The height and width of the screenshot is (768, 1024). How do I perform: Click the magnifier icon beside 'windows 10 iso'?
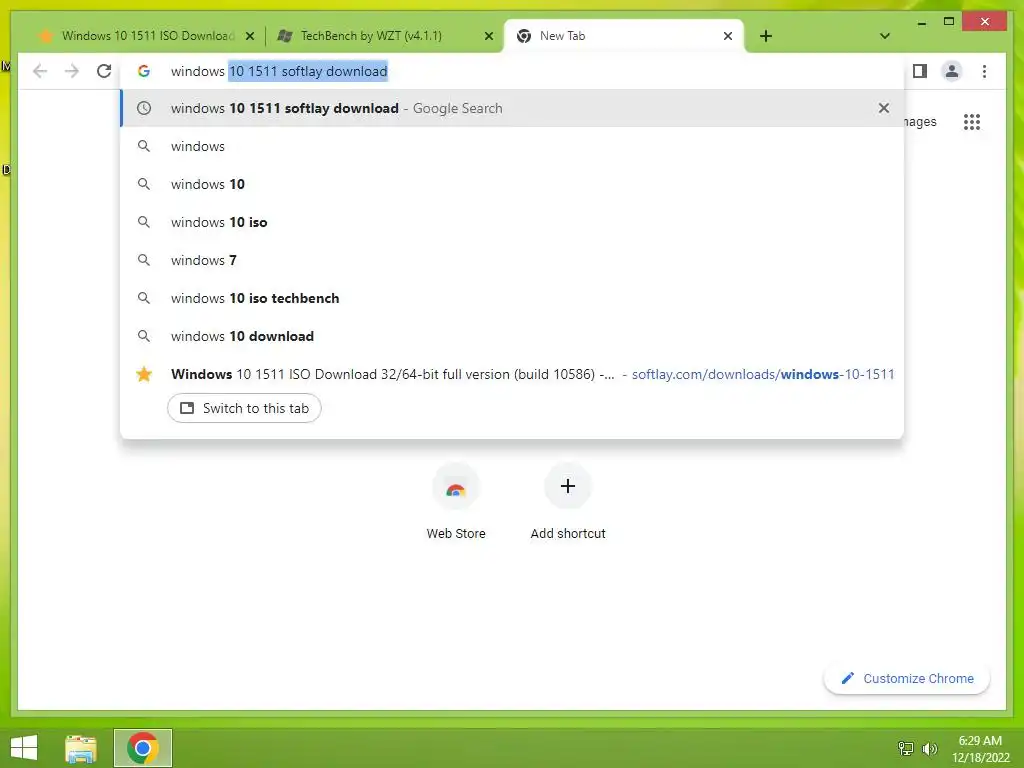coord(144,222)
